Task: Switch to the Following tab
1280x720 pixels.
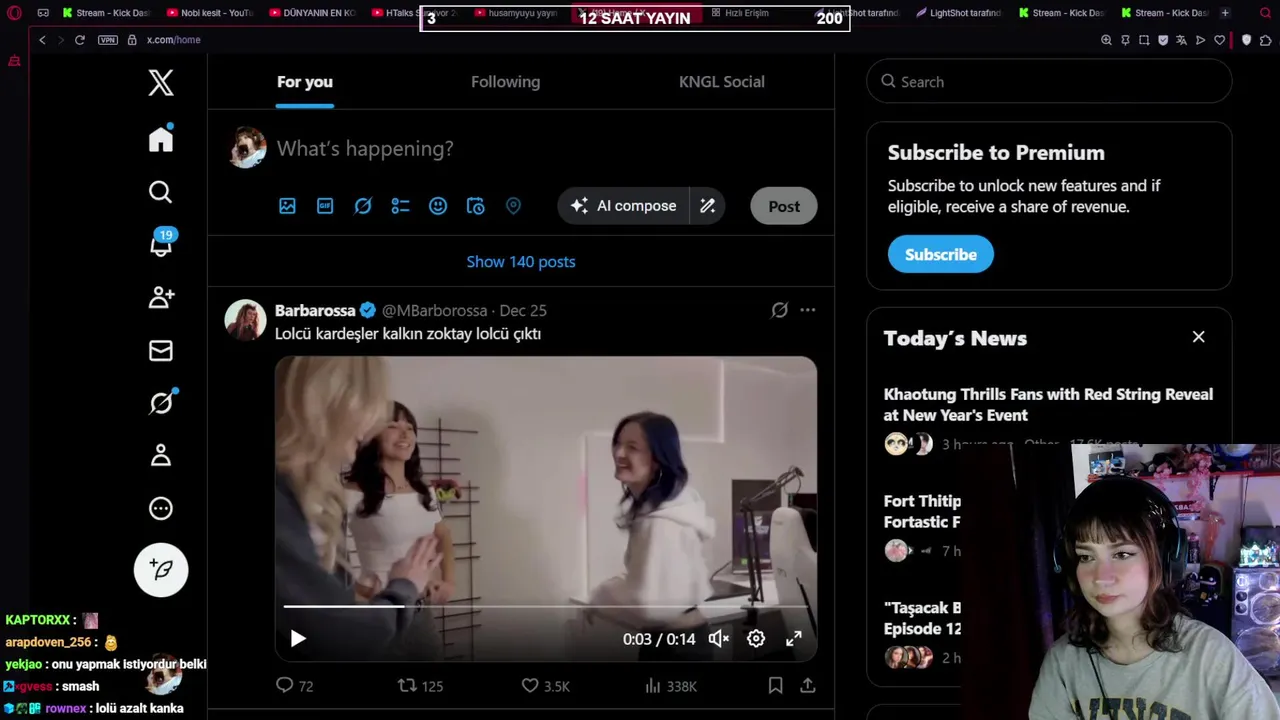Action: [x=505, y=82]
